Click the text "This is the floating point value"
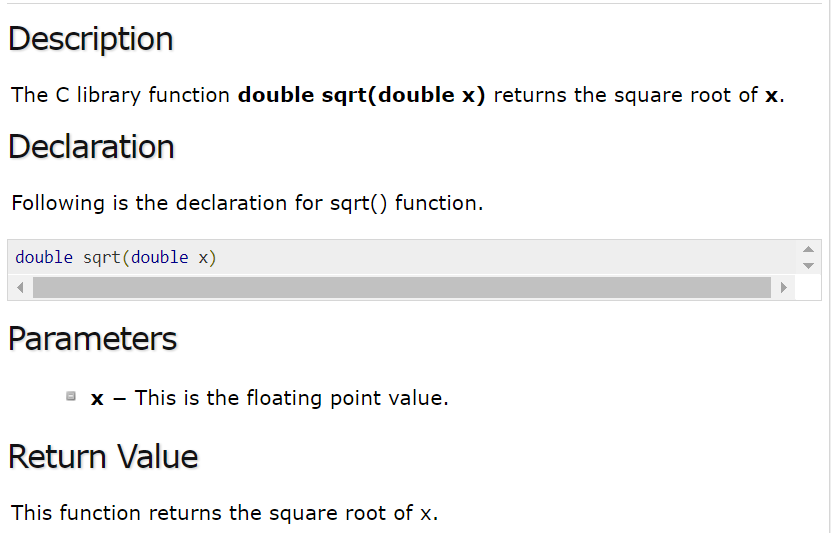Viewport: 831px width, 533px height. click(291, 398)
